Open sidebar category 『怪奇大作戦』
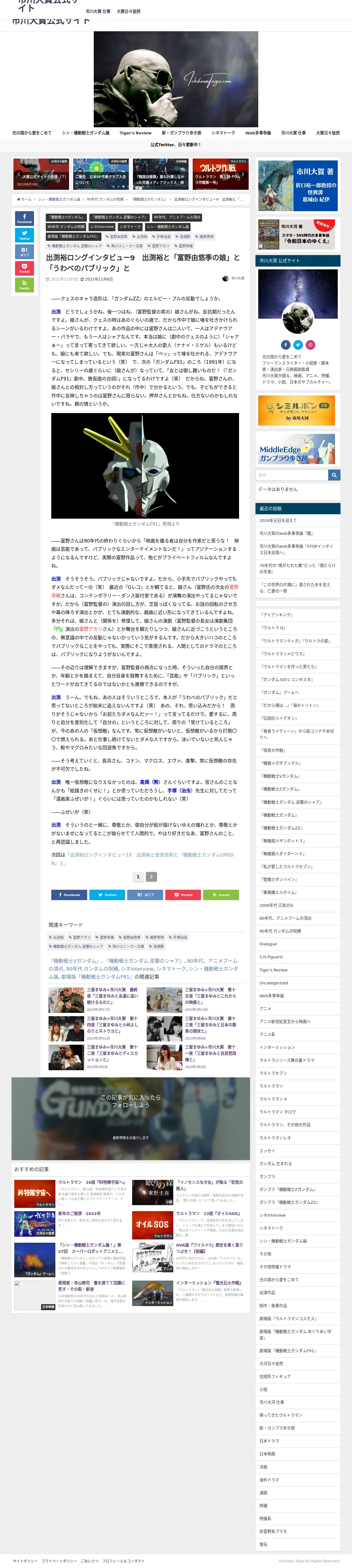The width and height of the screenshot is (352, 1568). 298,750
